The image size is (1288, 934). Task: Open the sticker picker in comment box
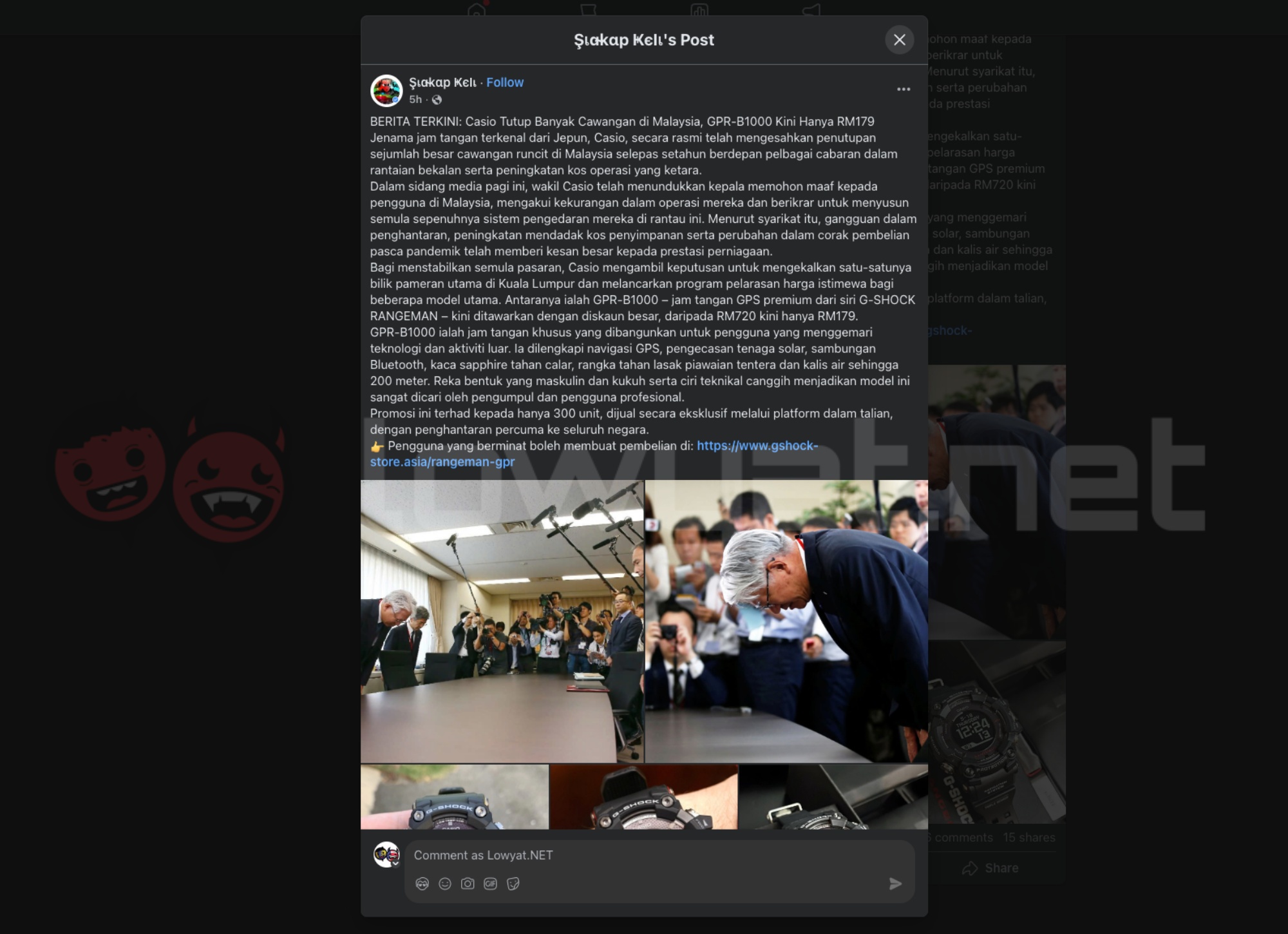pyautogui.click(x=513, y=884)
